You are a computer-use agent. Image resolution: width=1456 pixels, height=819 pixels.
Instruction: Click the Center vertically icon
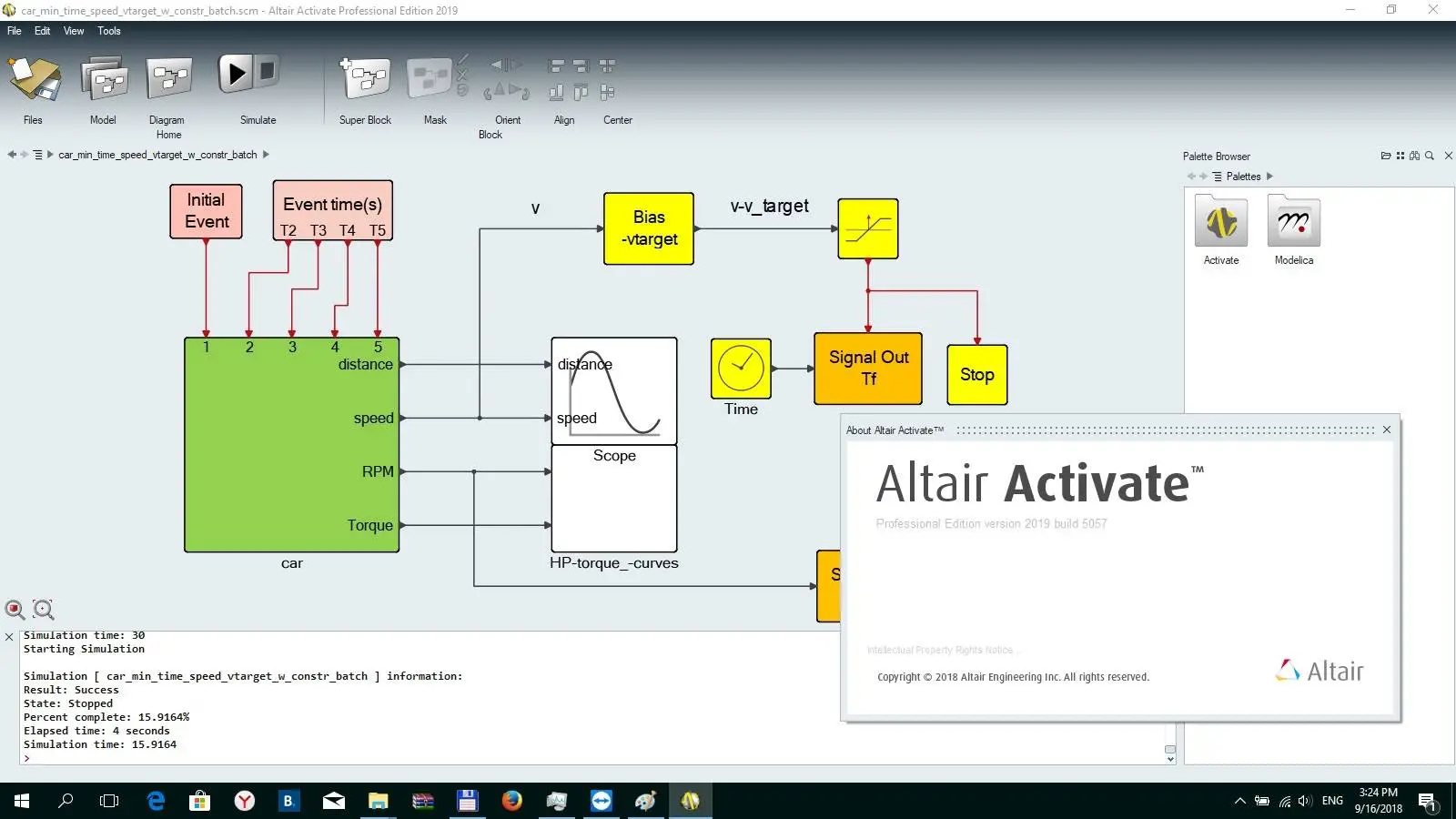(x=607, y=92)
